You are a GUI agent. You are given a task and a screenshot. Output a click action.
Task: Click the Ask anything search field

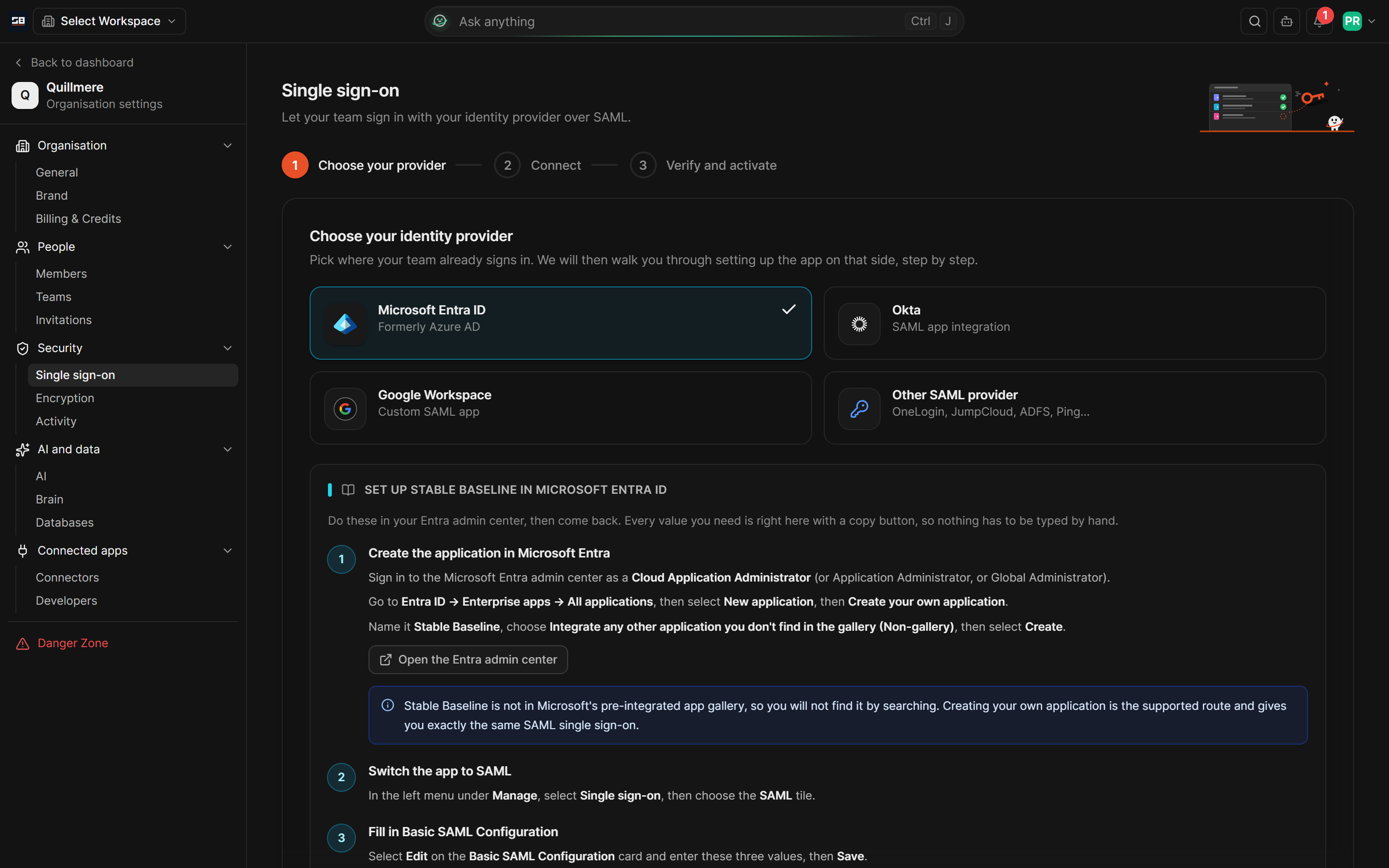coord(694,21)
